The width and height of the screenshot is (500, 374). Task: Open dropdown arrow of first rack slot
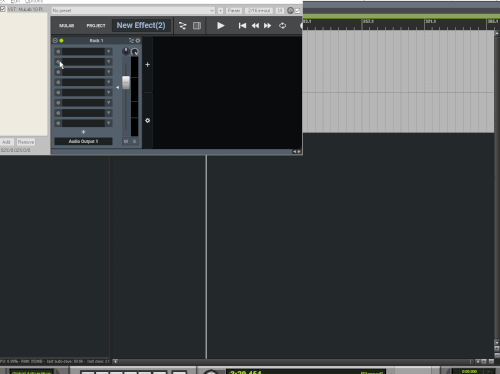click(x=109, y=52)
